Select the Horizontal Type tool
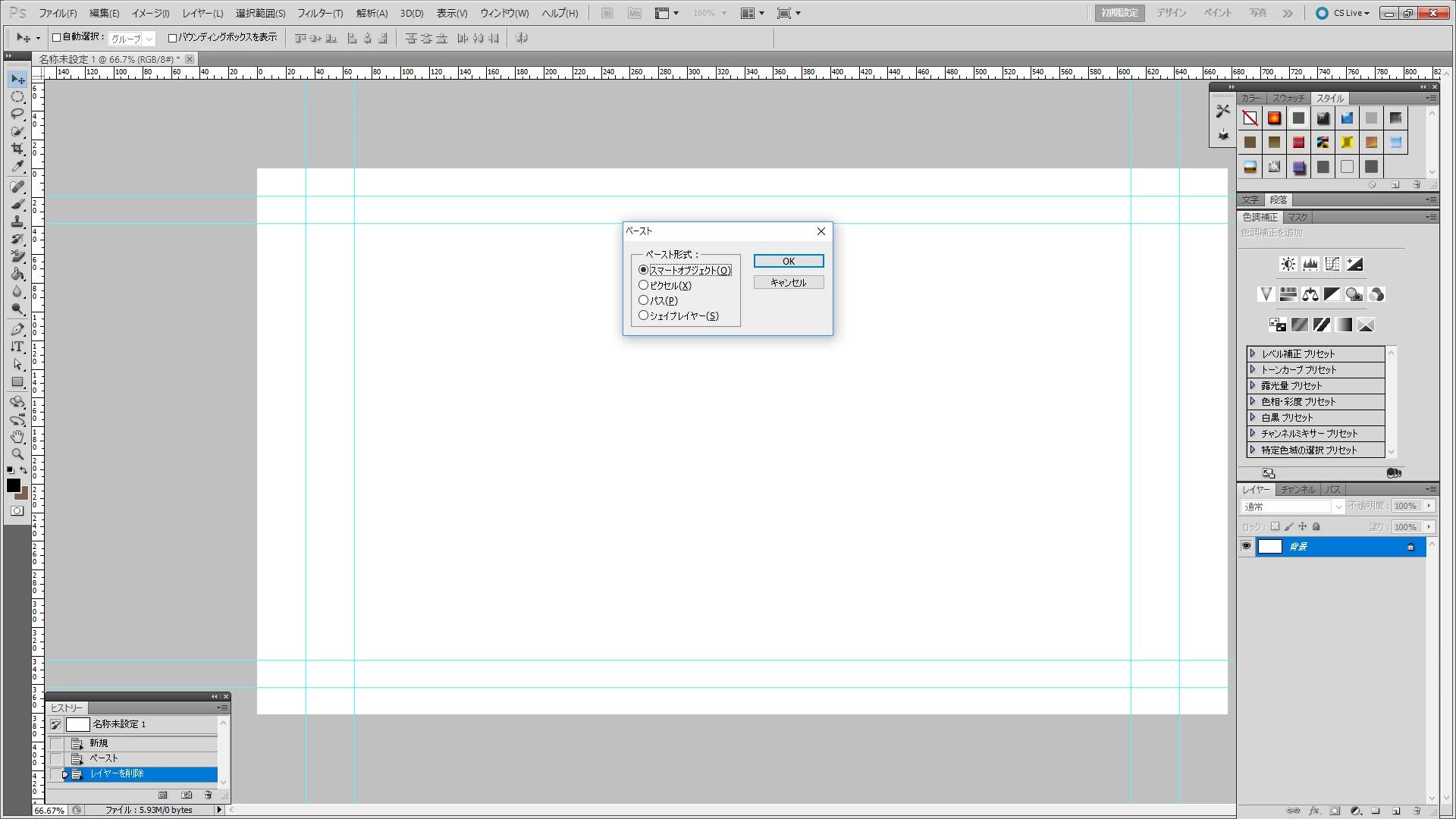Viewport: 1456px width, 819px height. [x=17, y=347]
